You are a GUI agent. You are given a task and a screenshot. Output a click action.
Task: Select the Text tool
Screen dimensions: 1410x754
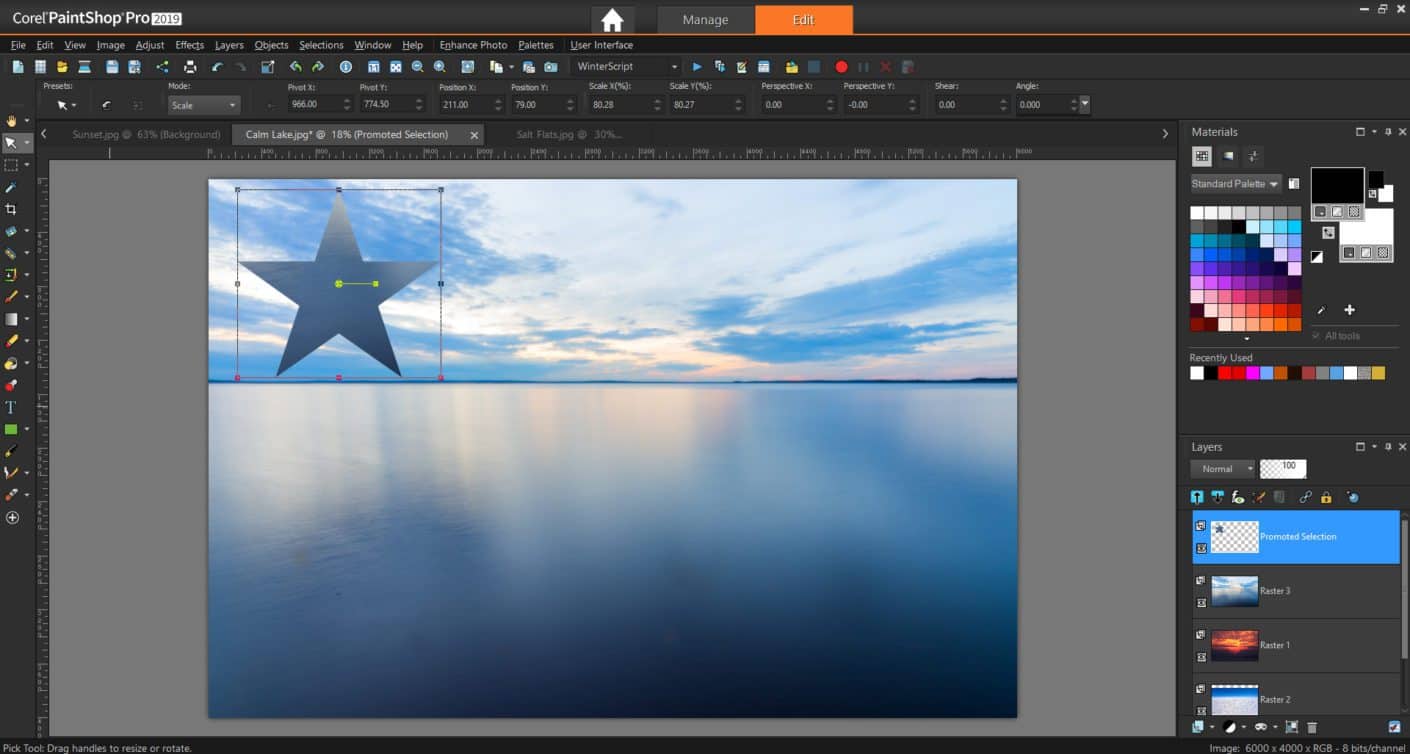point(12,408)
